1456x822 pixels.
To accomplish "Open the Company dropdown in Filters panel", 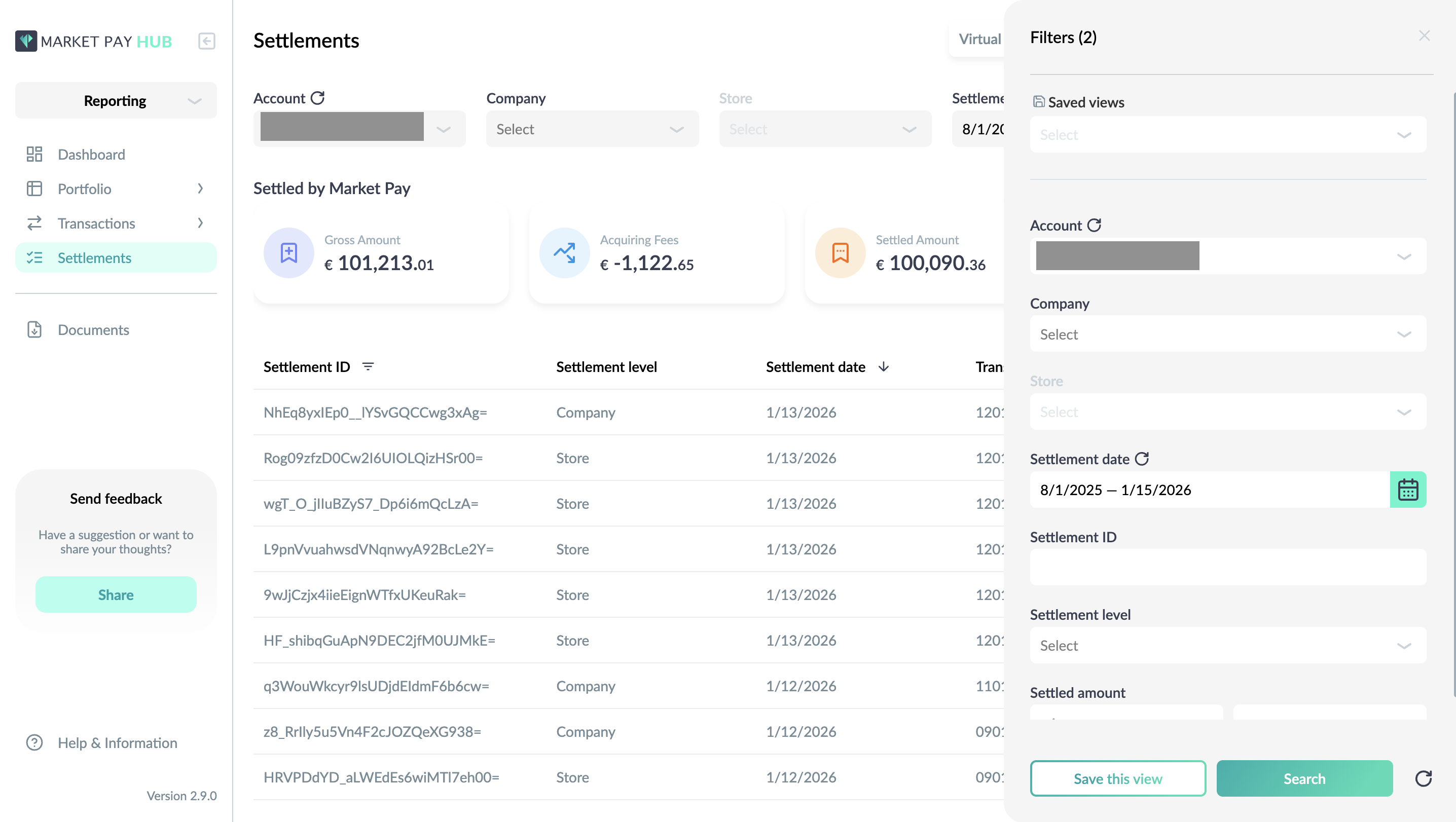I will click(x=1228, y=334).
